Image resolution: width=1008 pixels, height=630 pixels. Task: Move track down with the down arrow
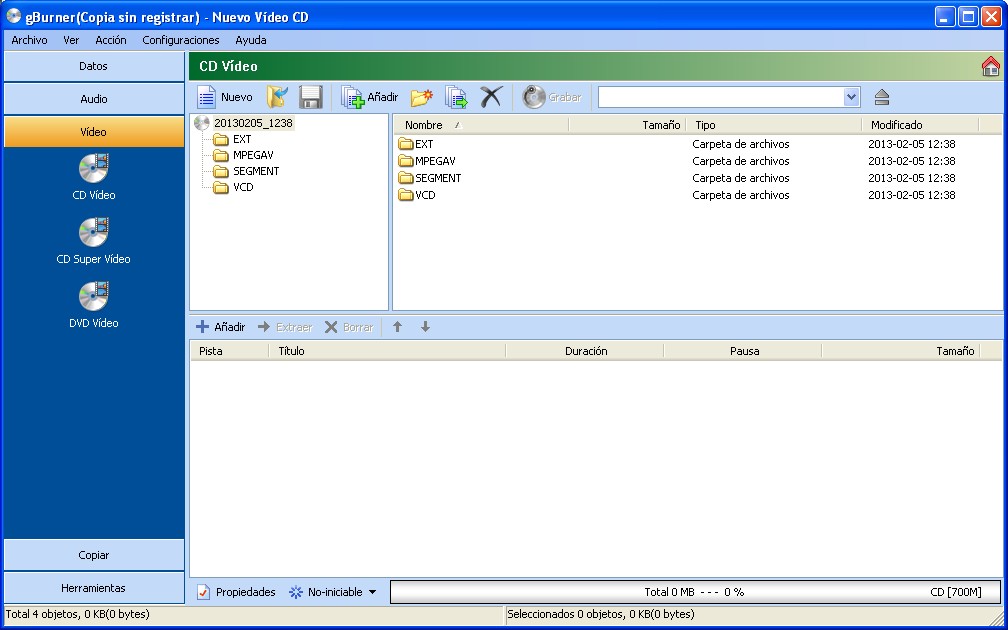coord(426,327)
